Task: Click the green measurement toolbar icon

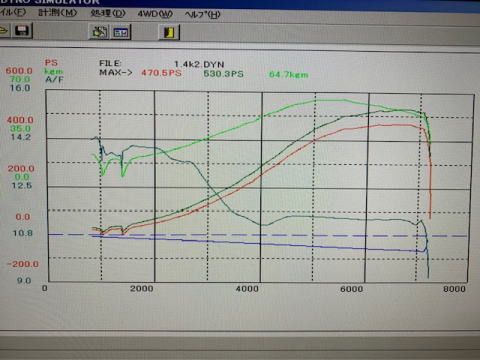Action: [x=99, y=32]
